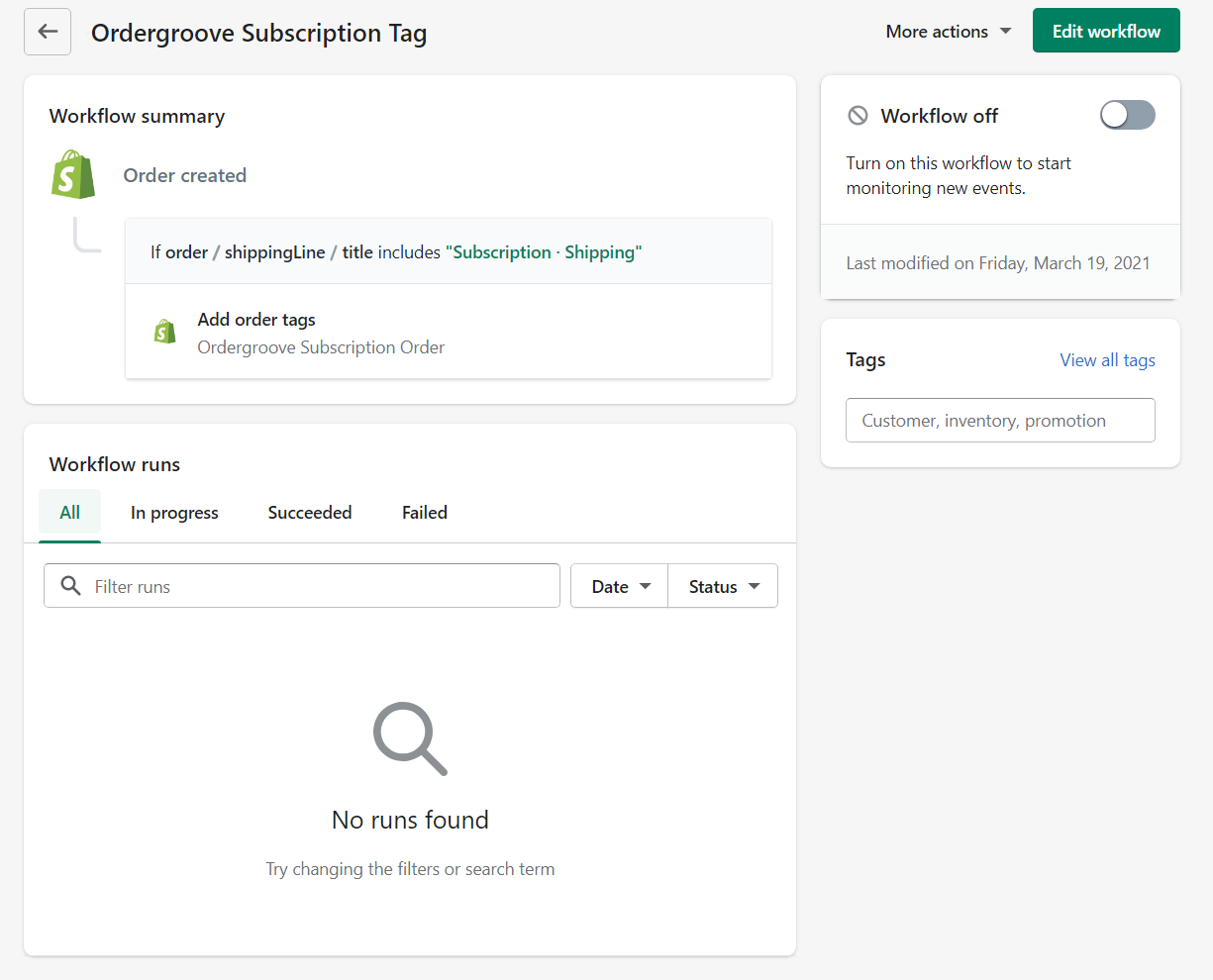Click the large No runs found search icon
Viewport: 1213px width, 980px height.
tap(409, 737)
